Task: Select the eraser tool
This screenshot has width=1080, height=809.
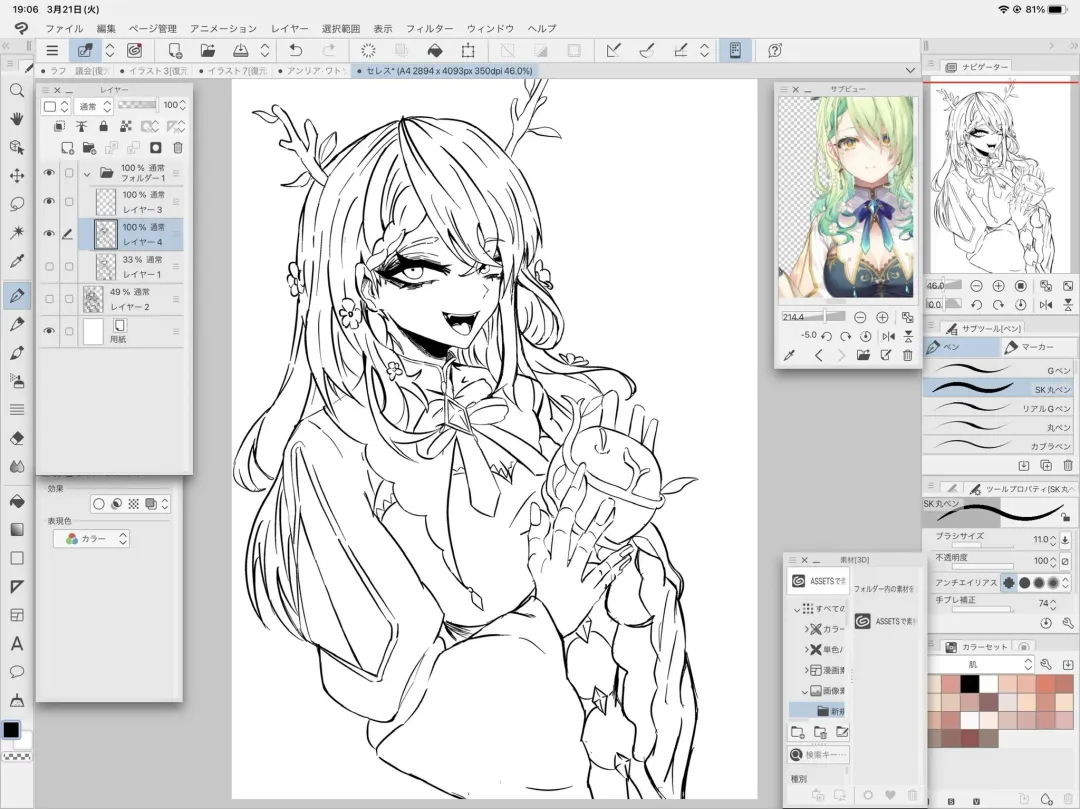Action: pos(17,438)
